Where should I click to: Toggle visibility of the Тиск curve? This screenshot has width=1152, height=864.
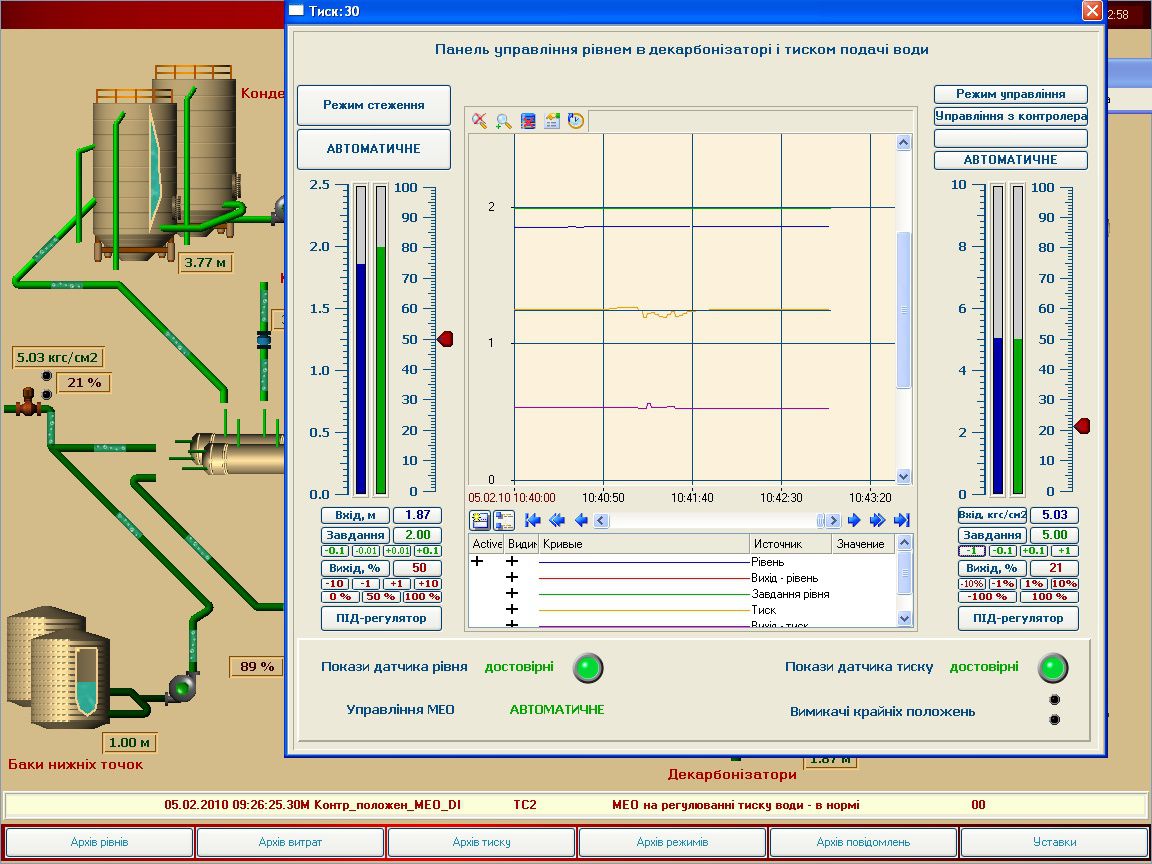(x=511, y=609)
